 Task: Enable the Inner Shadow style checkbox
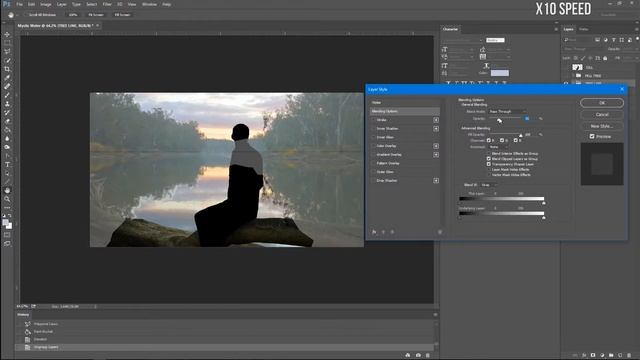(373, 129)
